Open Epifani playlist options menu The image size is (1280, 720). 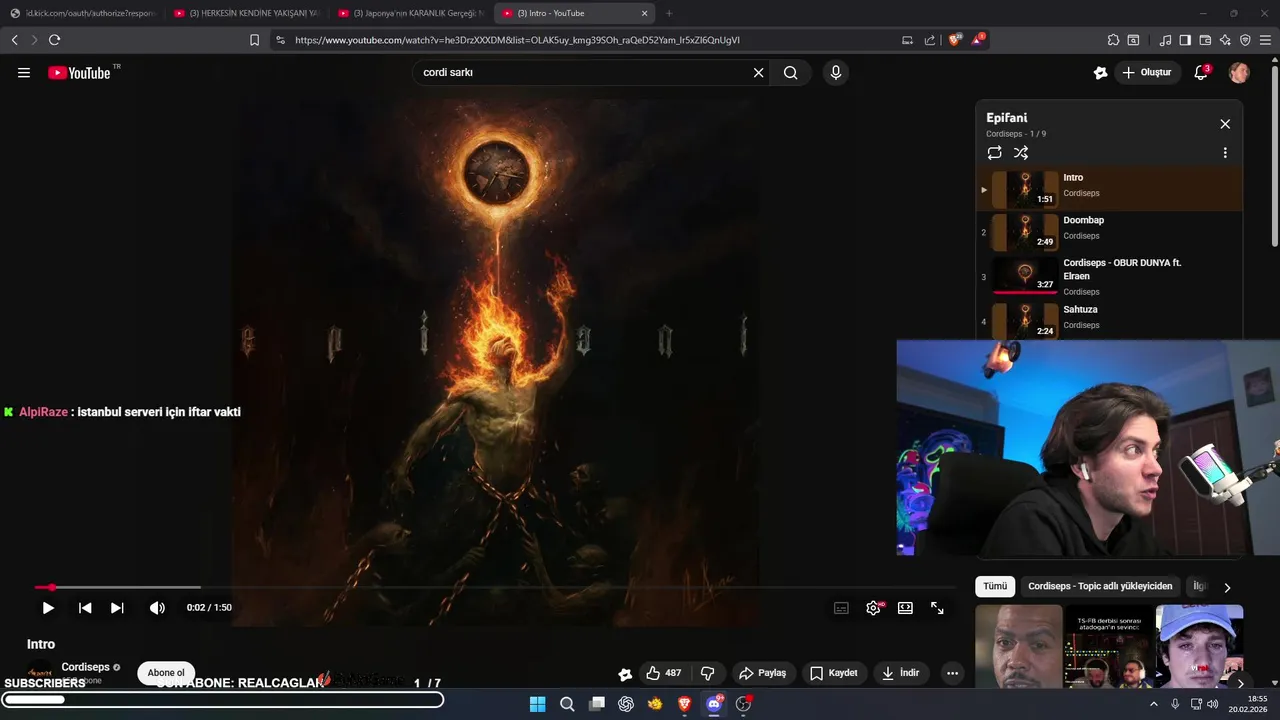pyautogui.click(x=1225, y=153)
